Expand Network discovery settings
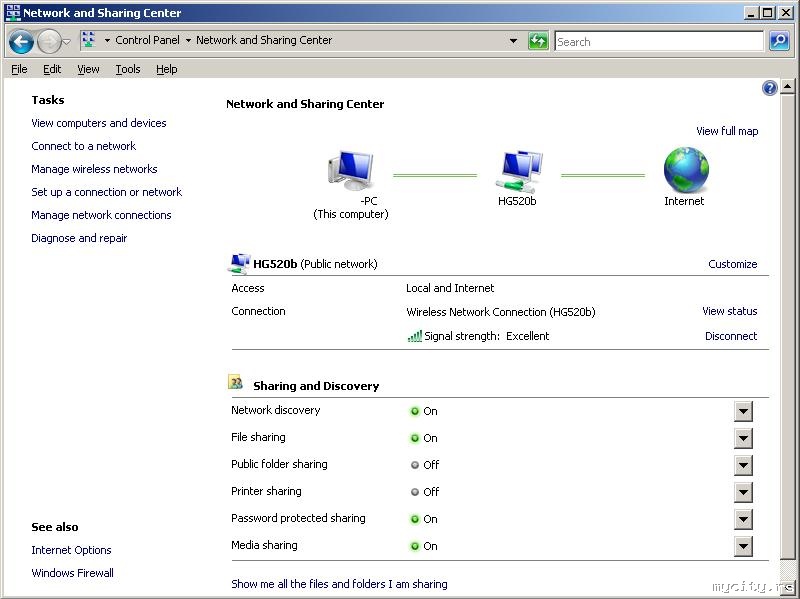The image size is (800, 599). tap(743, 411)
